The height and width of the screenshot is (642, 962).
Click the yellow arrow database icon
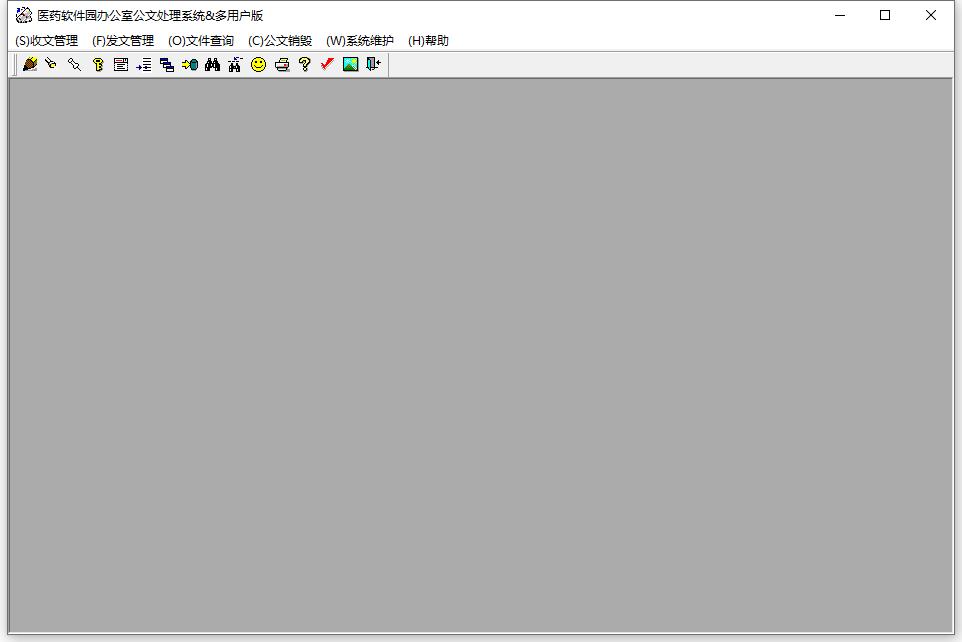[190, 65]
